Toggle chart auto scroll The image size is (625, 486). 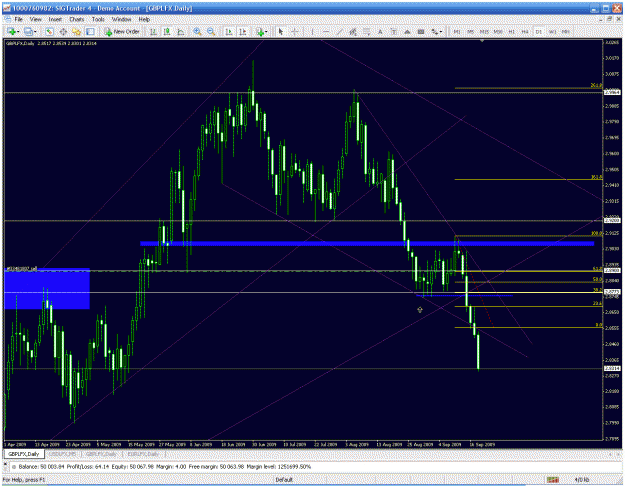229,31
